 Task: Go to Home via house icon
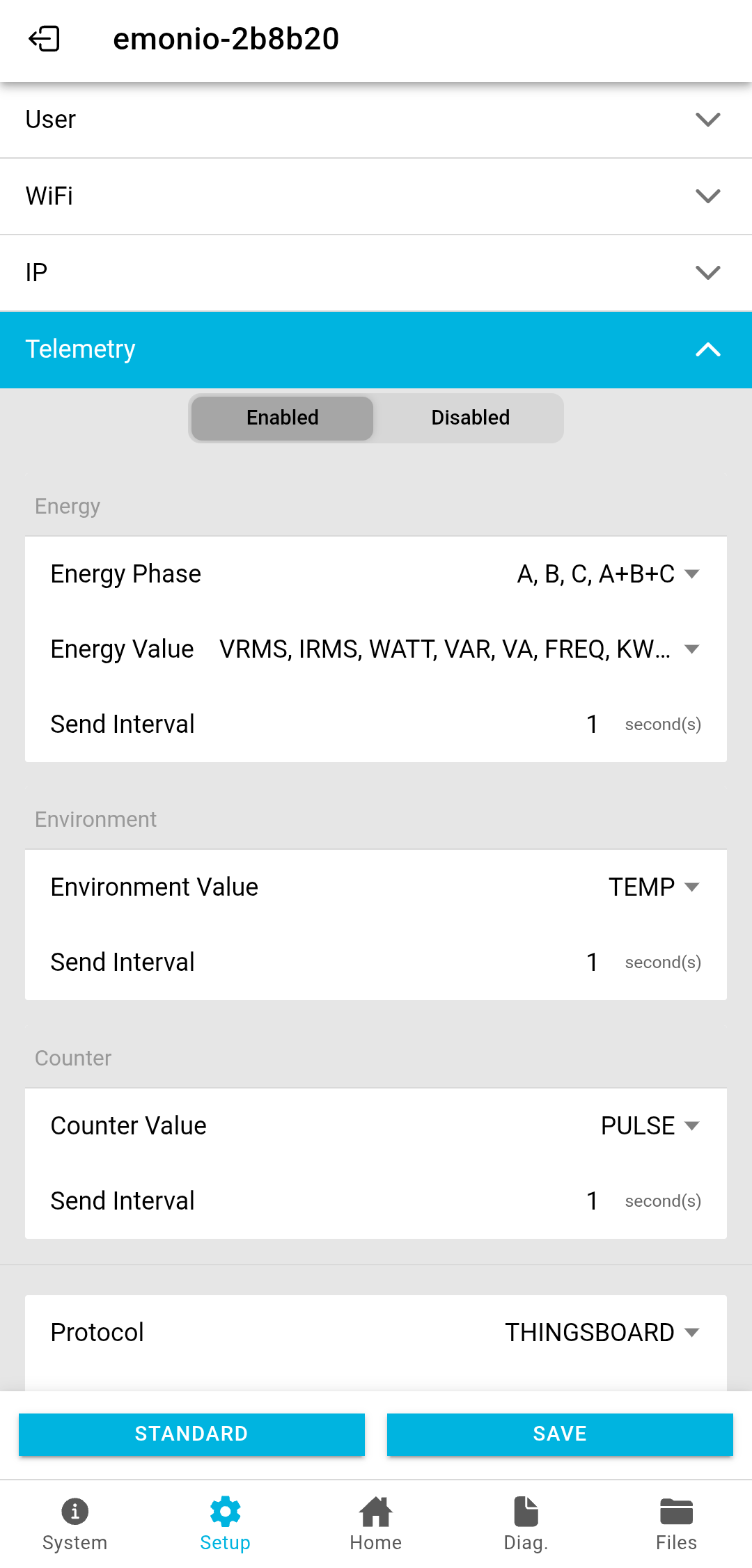coord(375,1511)
